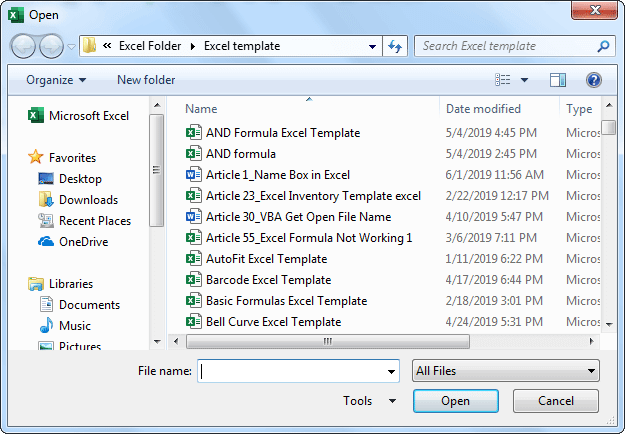Viewport: 625px width, 434px height.
Task: Click Word icon of Article 1_Name Box
Action: tap(194, 175)
